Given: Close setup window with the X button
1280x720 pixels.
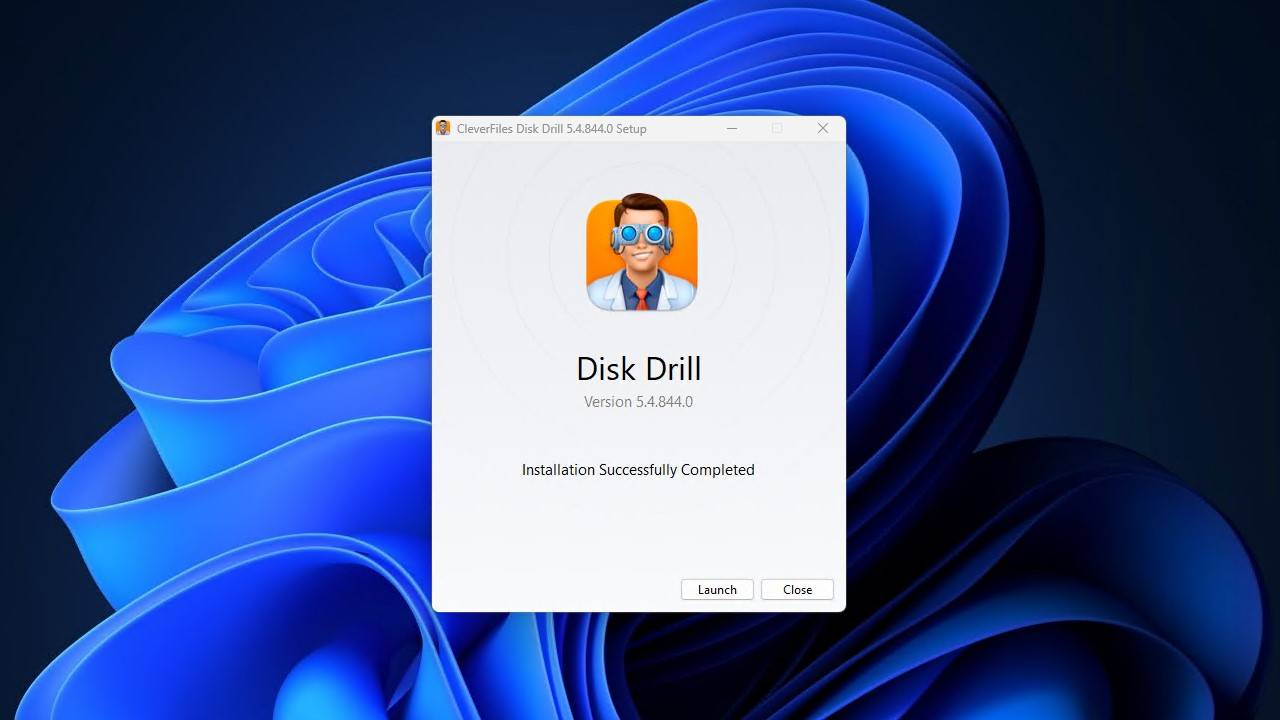Looking at the screenshot, I should 823,128.
